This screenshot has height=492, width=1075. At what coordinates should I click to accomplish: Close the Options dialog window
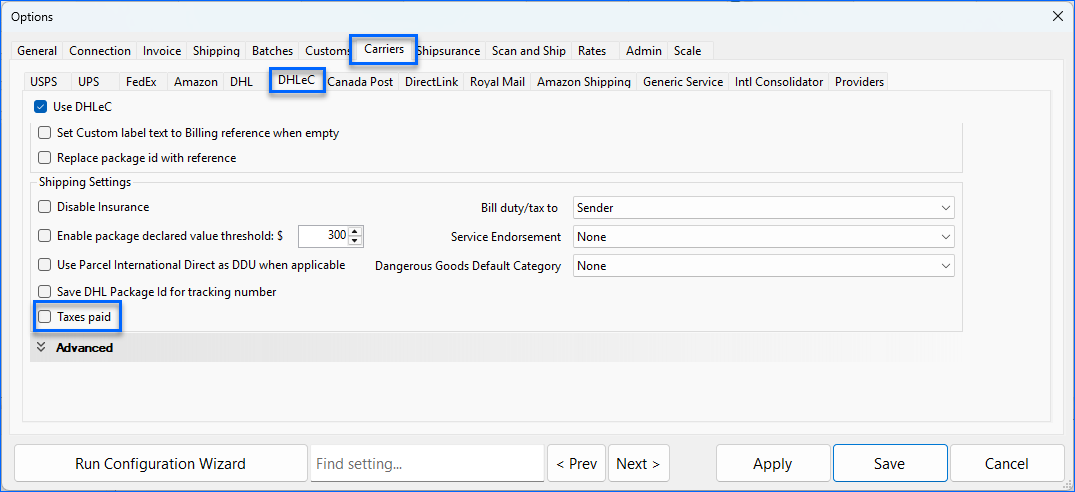tap(1058, 16)
